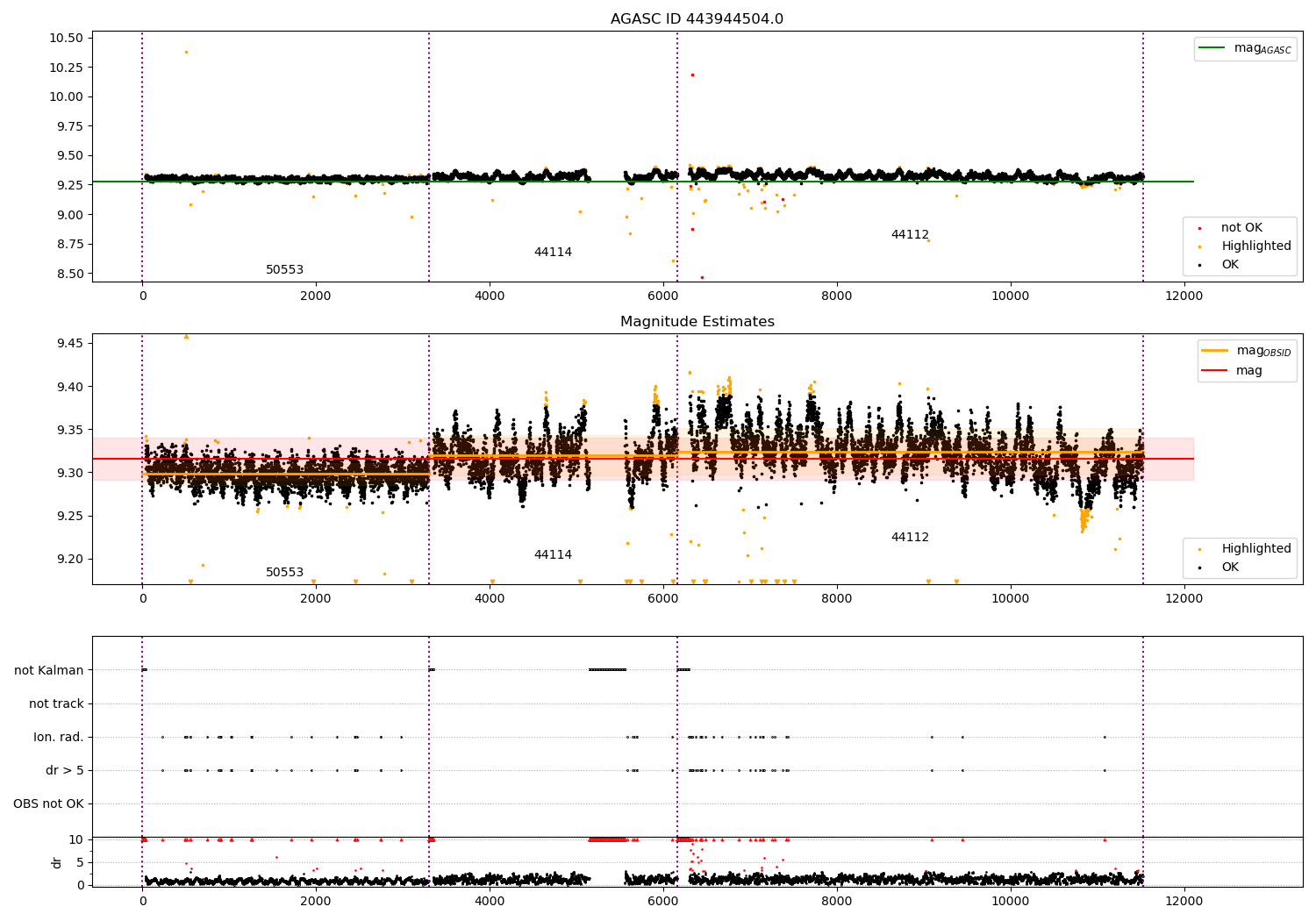Click the title 'AGASC ID 443944504.0'
This screenshot has height=921, width=1316.
tap(697, 19)
